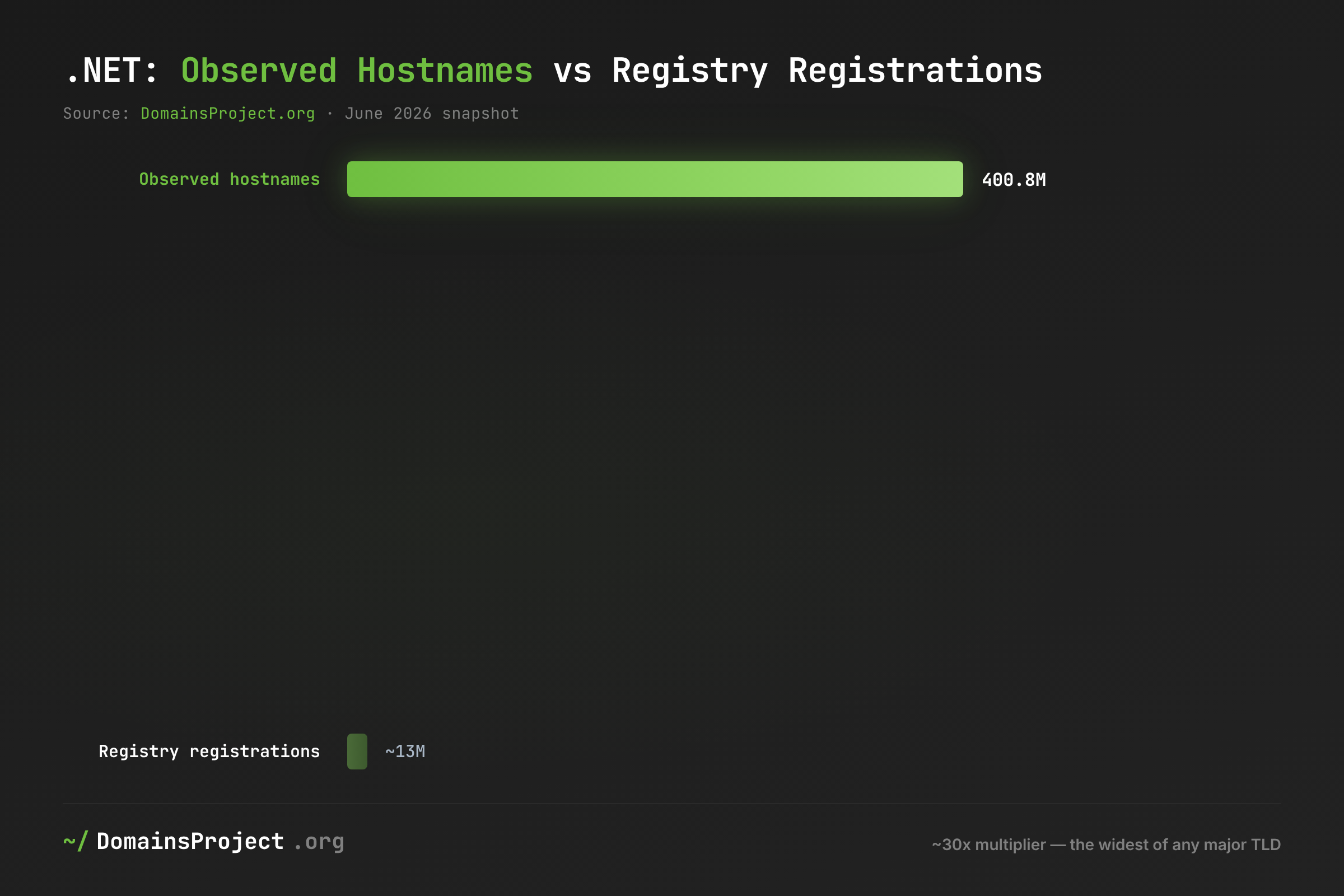The image size is (1344, 896).
Task: Click the vs word in the title
Action: [572, 73]
